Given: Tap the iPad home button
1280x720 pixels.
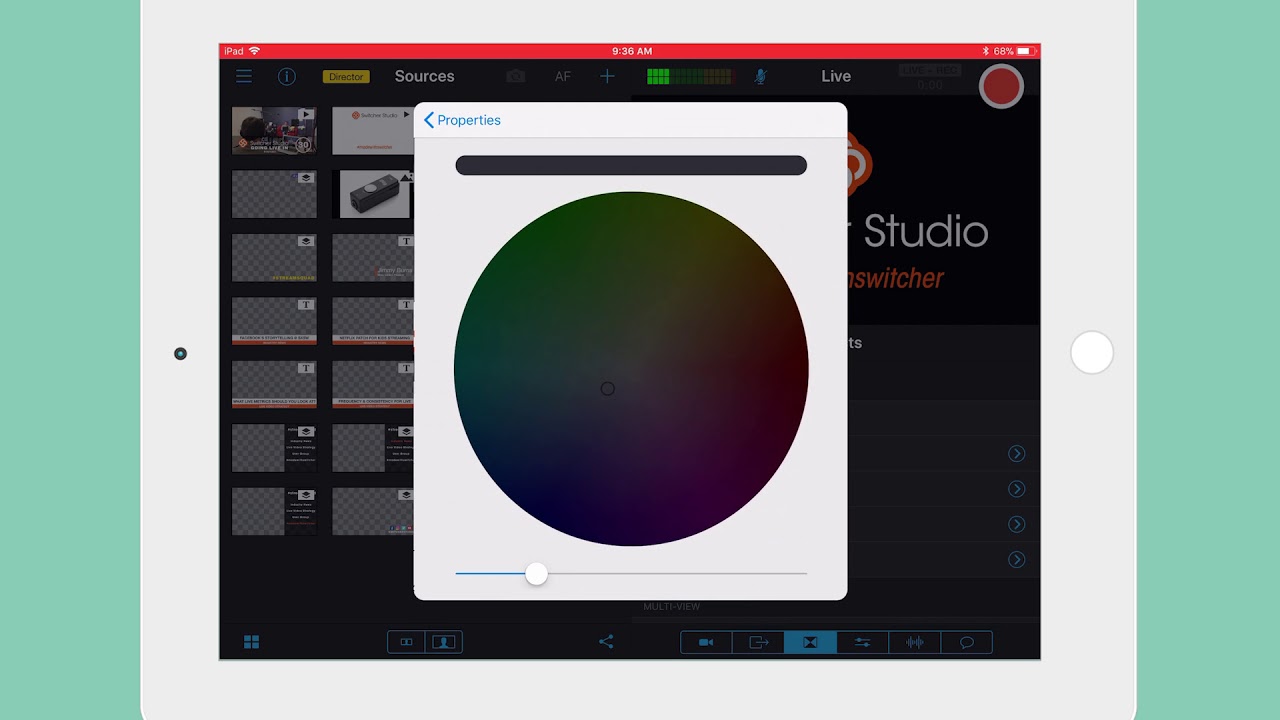Looking at the screenshot, I should pyautogui.click(x=1092, y=353).
